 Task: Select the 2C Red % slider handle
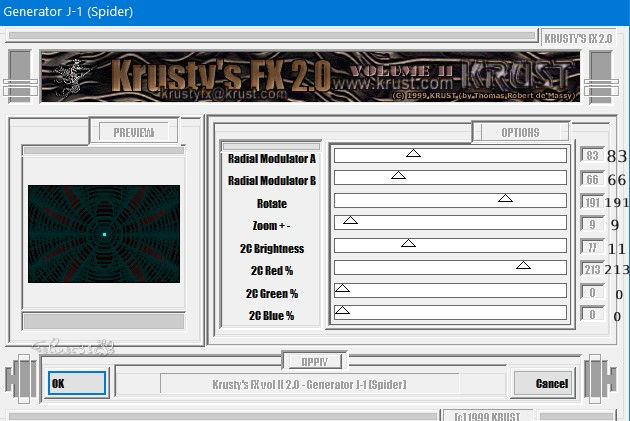[523, 265]
